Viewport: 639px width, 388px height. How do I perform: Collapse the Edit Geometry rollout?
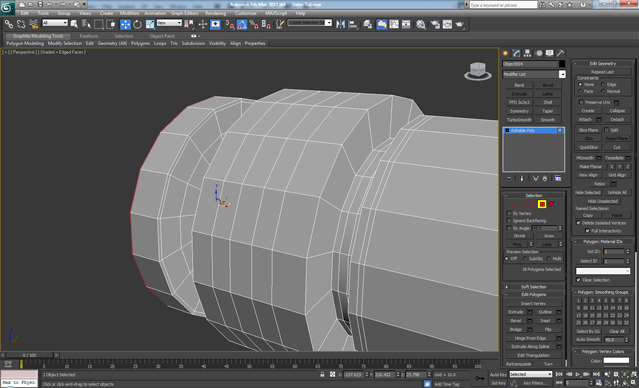[603, 64]
